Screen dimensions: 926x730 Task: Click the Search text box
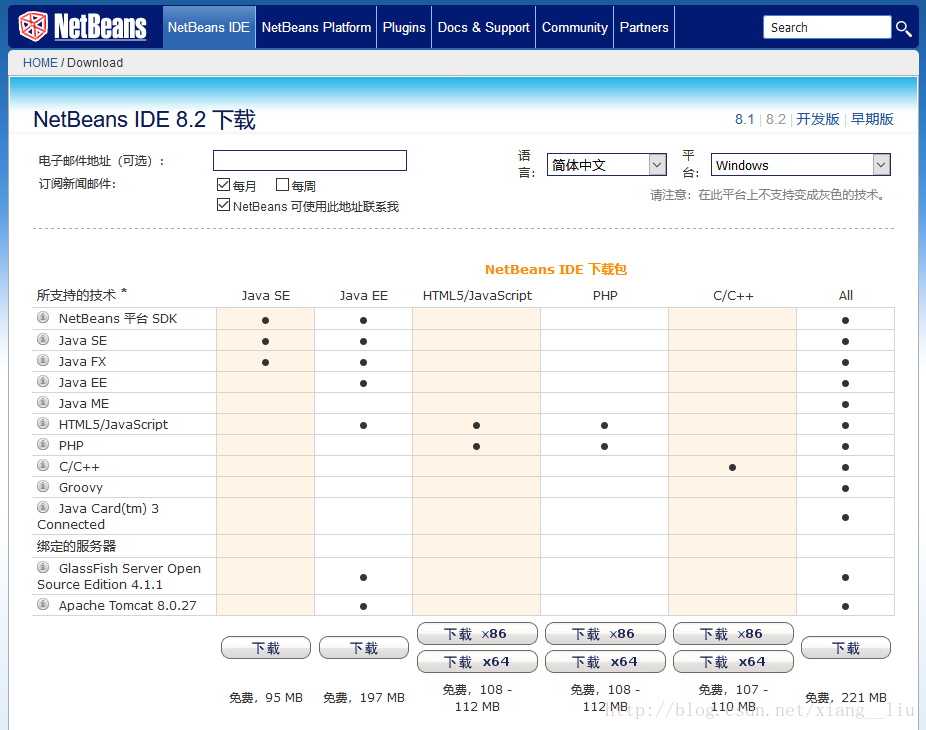click(827, 27)
